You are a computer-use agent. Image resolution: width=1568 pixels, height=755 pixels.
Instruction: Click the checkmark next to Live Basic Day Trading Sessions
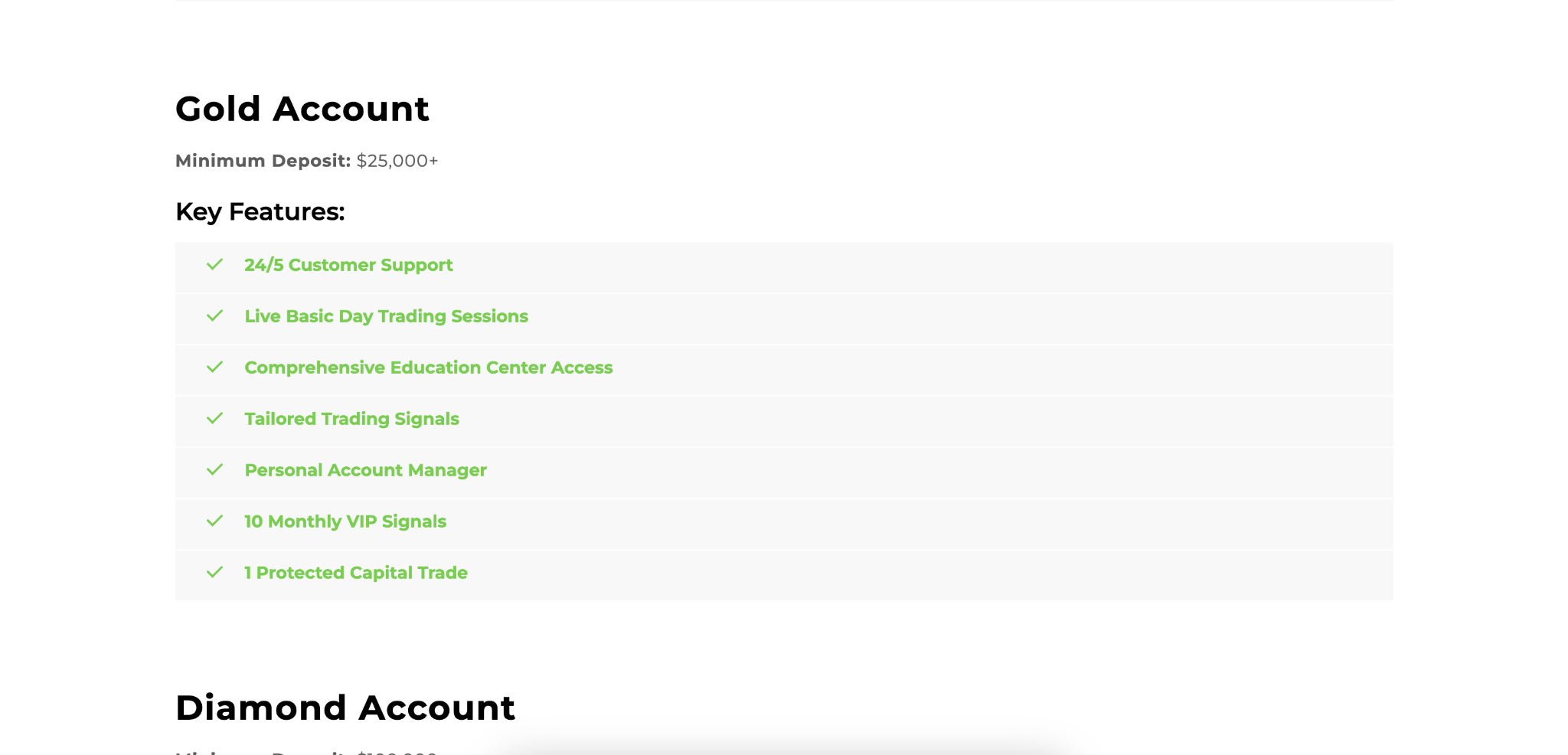[214, 316]
